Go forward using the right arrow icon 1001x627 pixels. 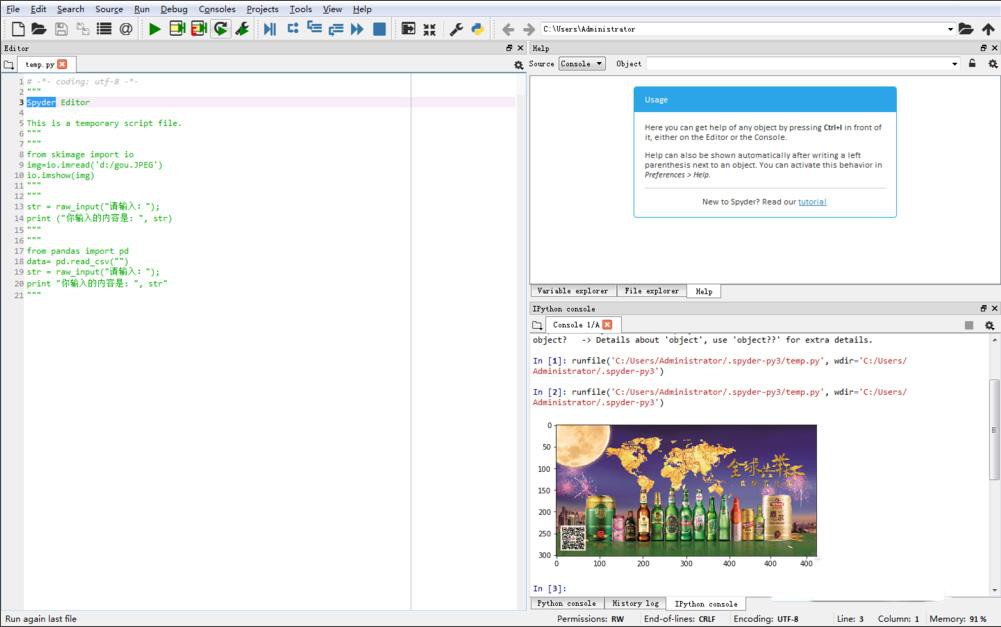(x=529, y=29)
